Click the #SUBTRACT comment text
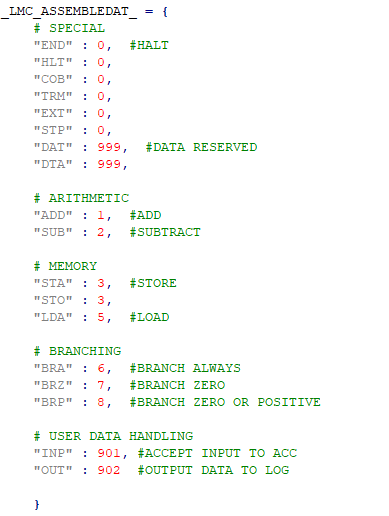The width and height of the screenshot is (389, 516). (165, 232)
